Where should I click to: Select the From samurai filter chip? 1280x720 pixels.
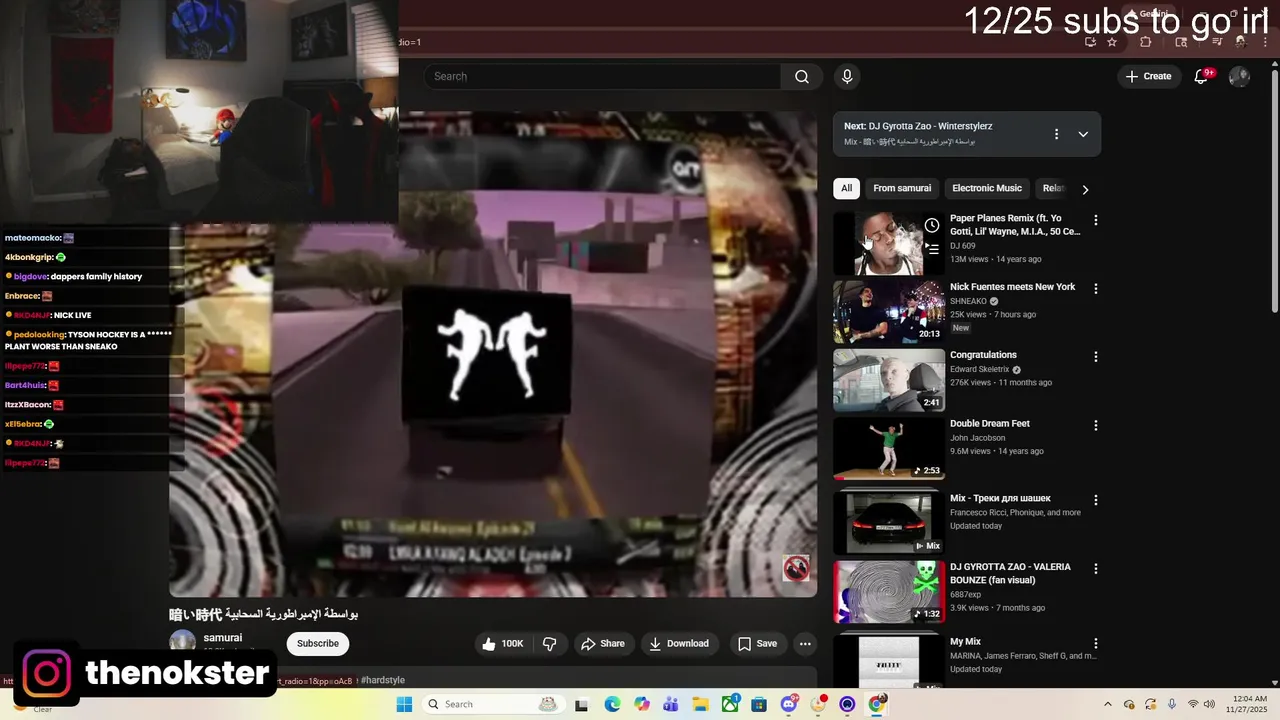902,188
